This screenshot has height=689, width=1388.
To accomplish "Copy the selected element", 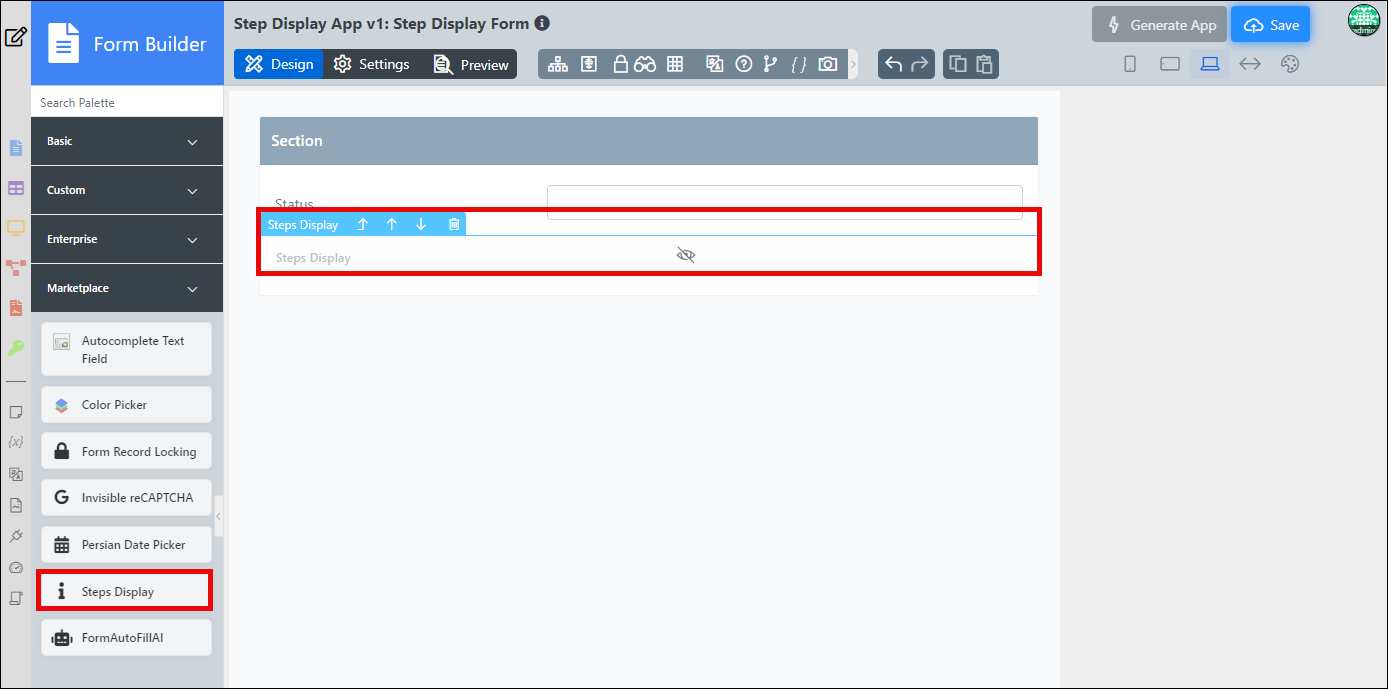I will click(x=958, y=64).
